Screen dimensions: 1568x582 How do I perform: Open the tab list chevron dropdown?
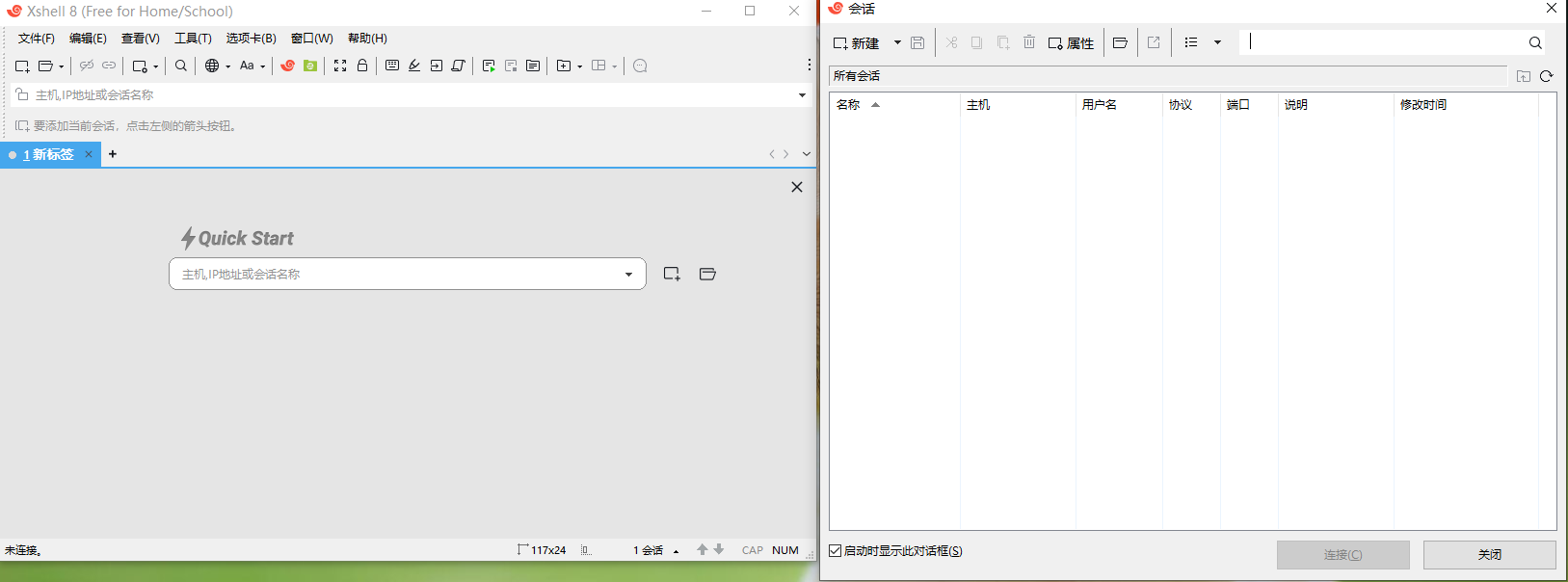pyautogui.click(x=807, y=154)
